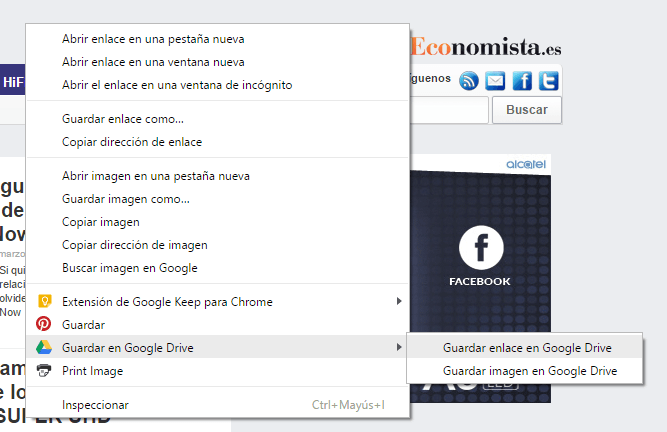667x432 pixels.
Task: Click the Print Image printer icon
Action: 44,370
